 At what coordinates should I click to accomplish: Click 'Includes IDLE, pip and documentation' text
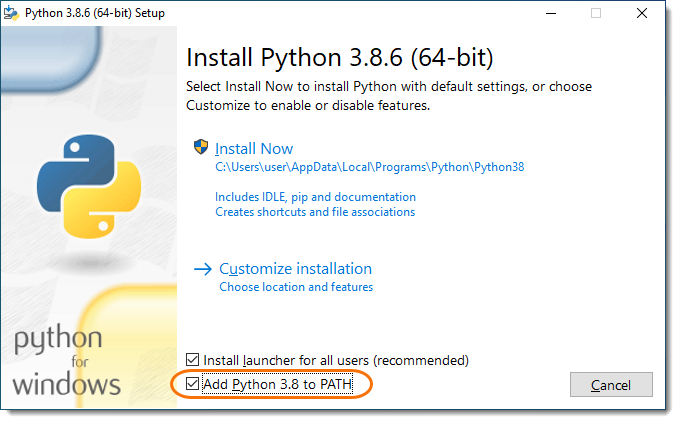tap(315, 197)
